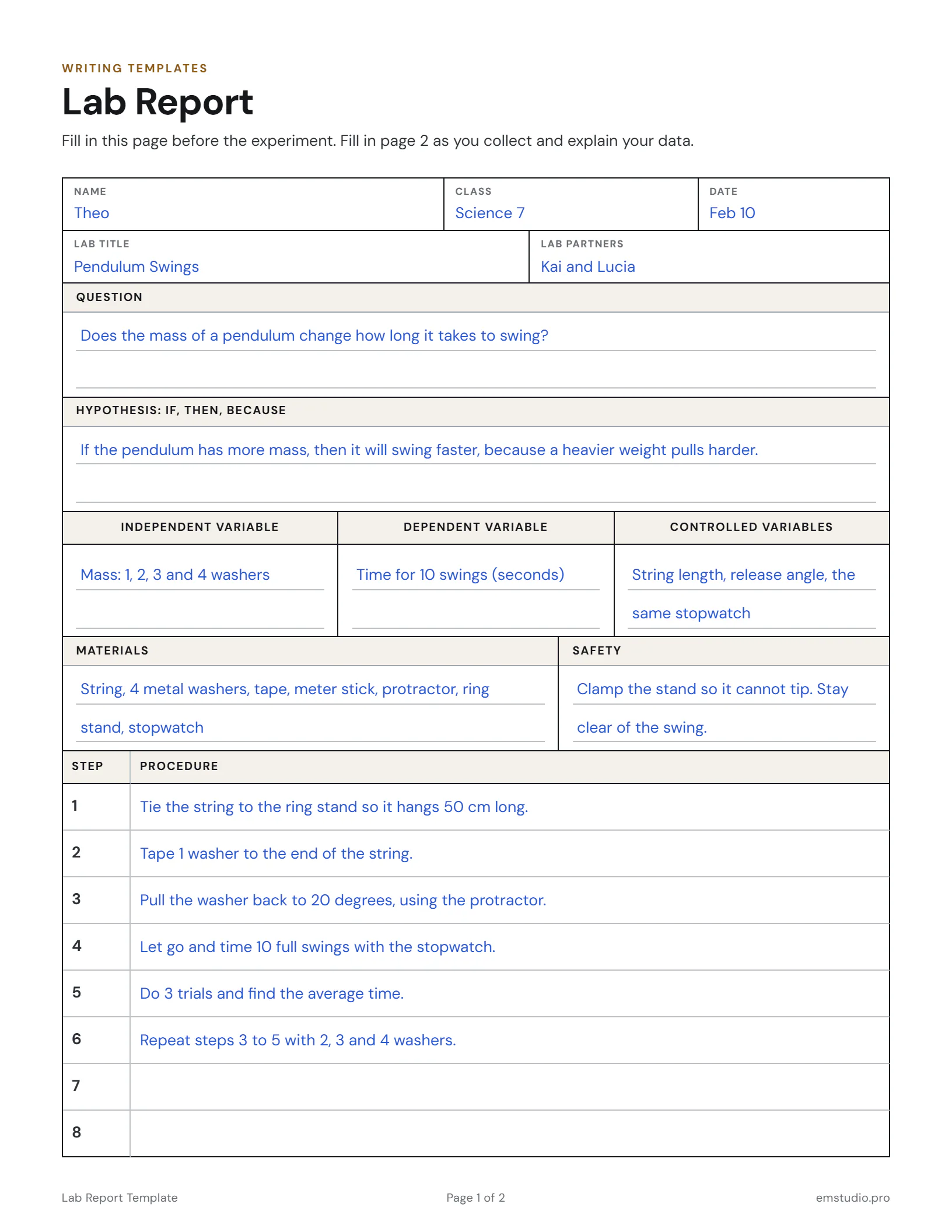Click the empty procedure field for step 8

(509, 1133)
